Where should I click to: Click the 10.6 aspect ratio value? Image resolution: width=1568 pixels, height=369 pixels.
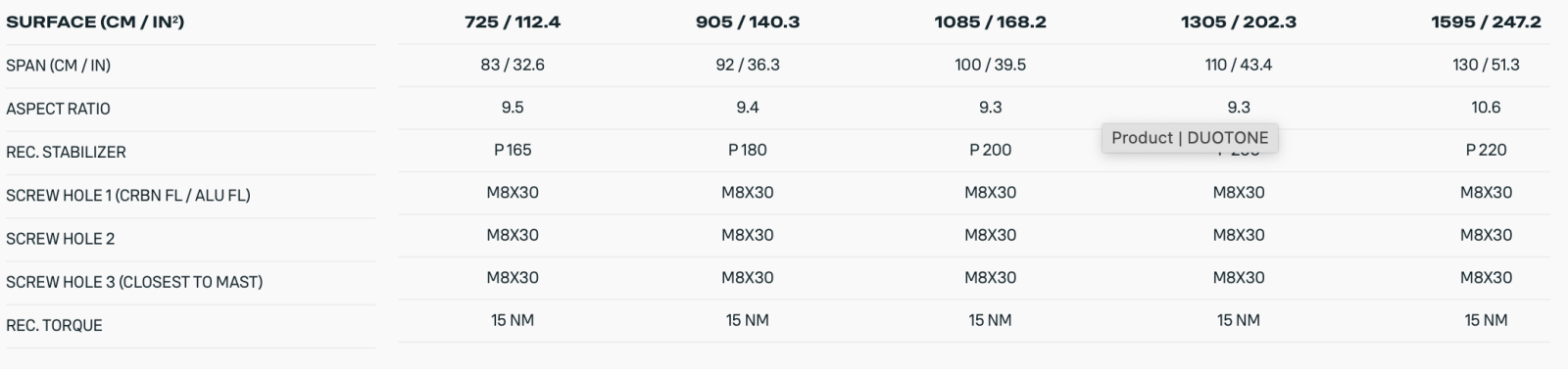(x=1486, y=107)
